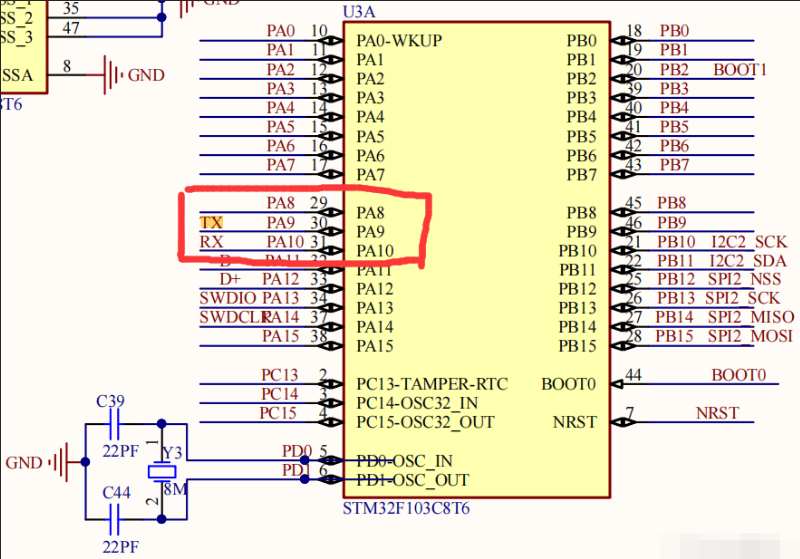This screenshot has width=800, height=559.
Task: Click the 22PF value under C39
Action: [120, 451]
